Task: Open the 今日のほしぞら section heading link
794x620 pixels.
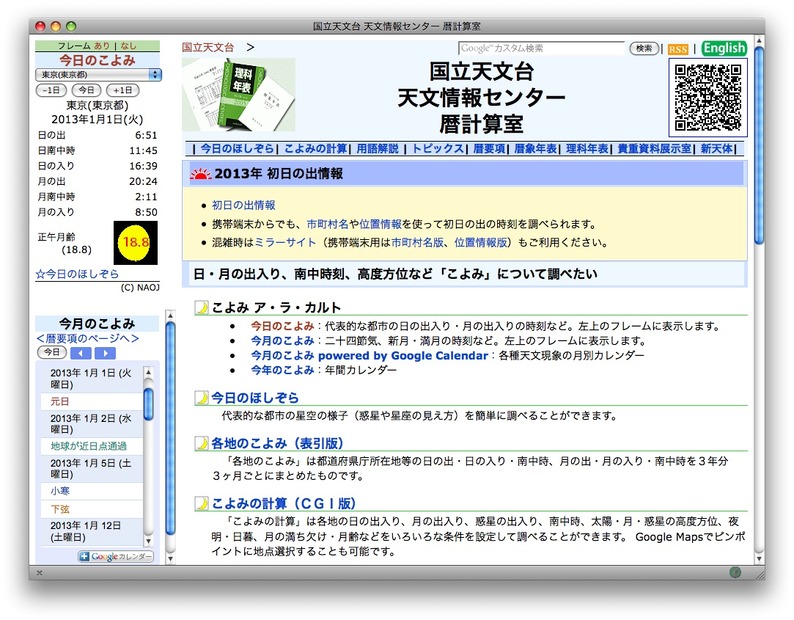Action: 255,398
